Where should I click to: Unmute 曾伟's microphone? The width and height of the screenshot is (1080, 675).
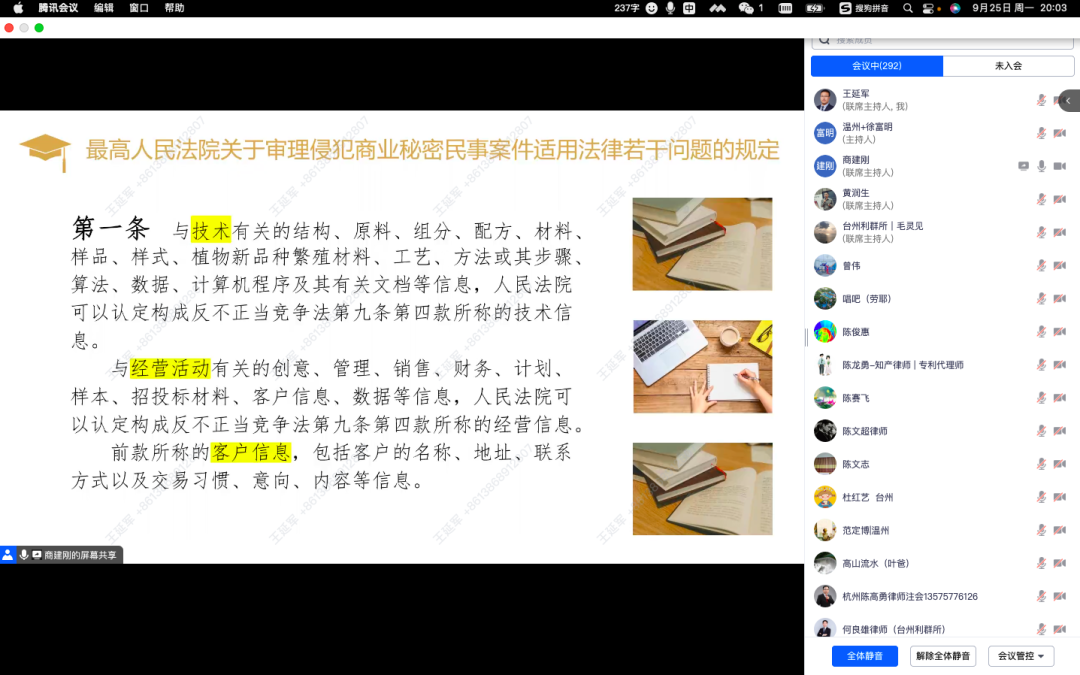coord(1041,266)
